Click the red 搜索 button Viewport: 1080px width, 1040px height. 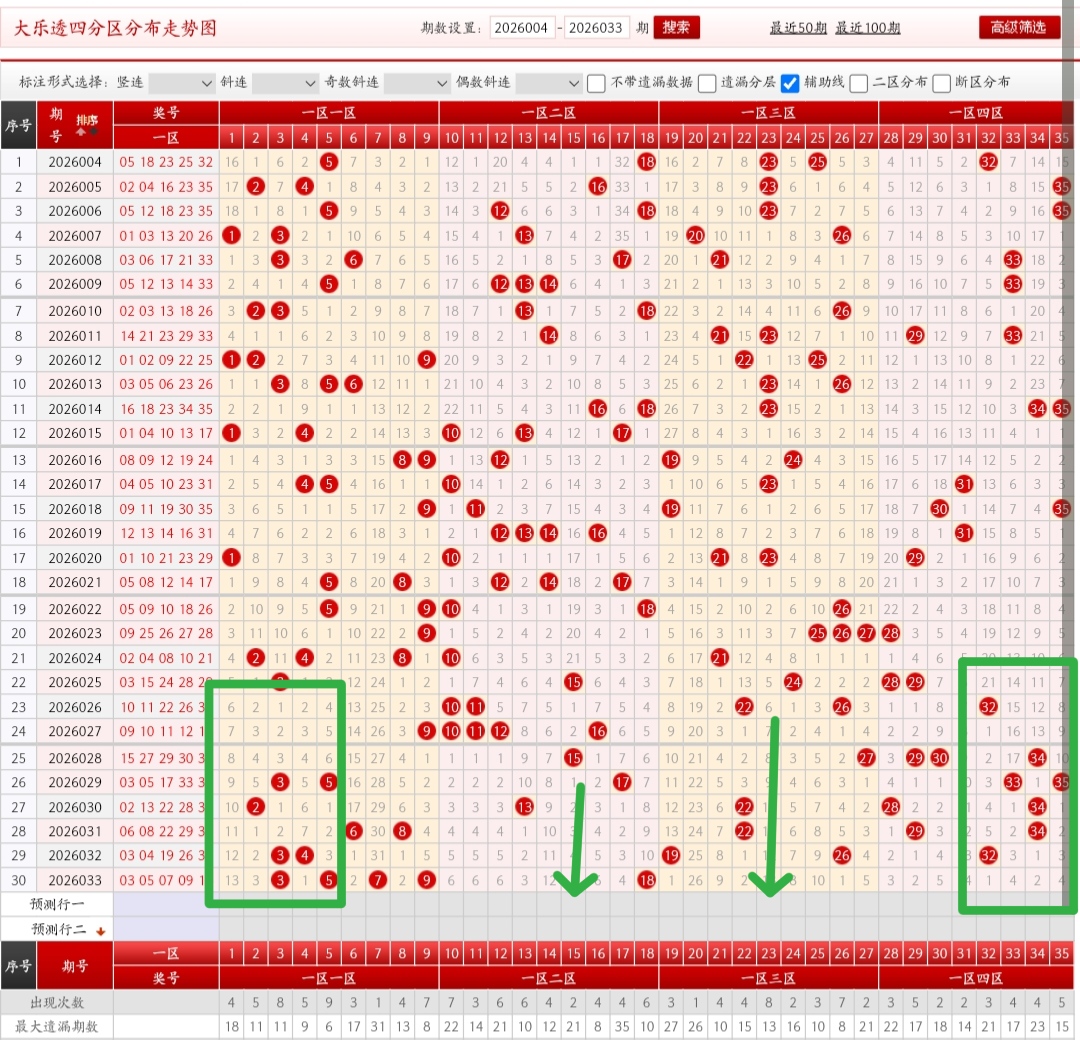point(676,28)
